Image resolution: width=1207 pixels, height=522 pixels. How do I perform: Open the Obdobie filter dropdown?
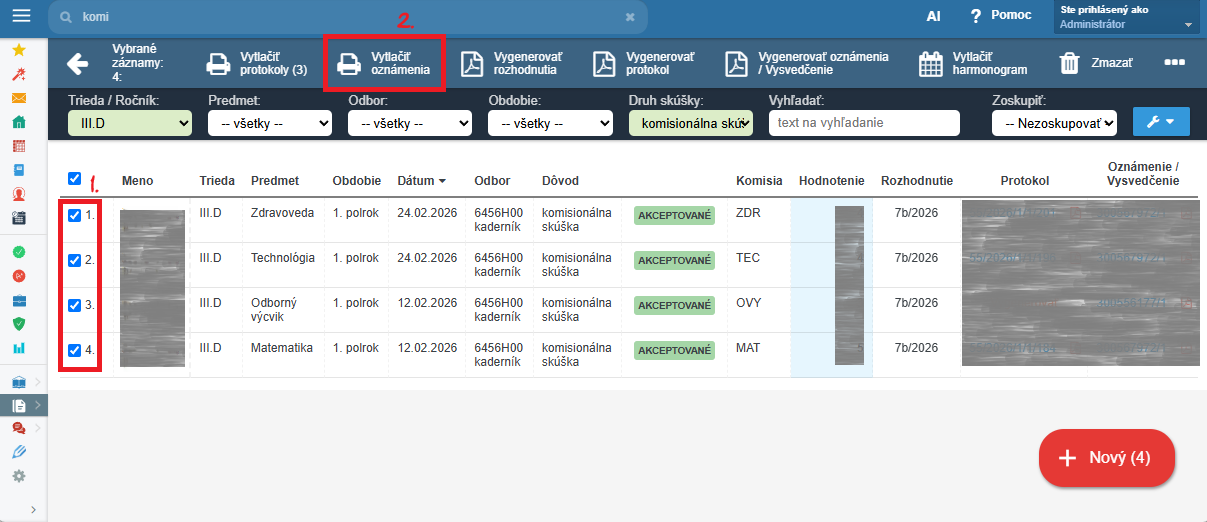[550, 123]
